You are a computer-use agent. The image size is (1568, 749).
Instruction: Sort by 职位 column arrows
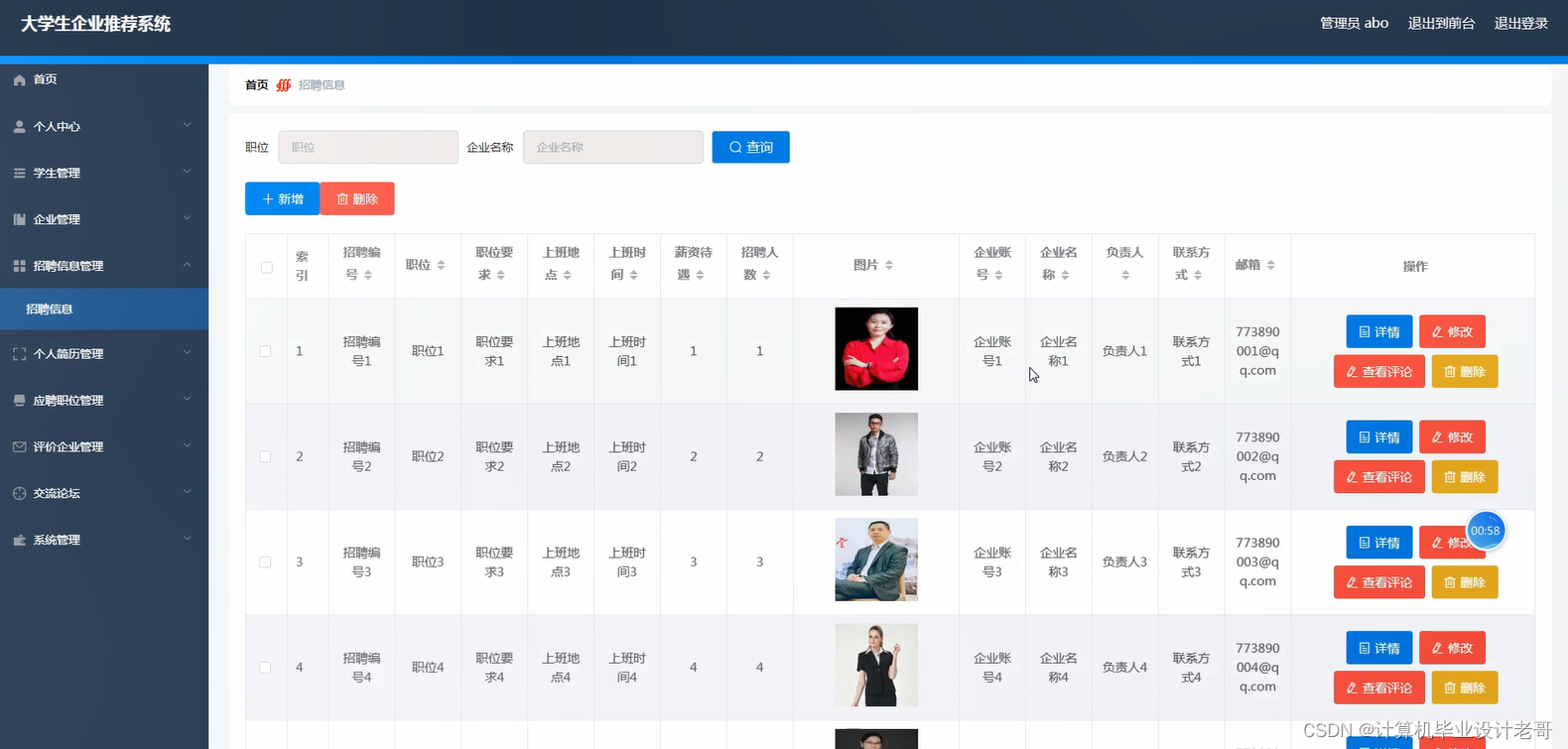point(441,265)
